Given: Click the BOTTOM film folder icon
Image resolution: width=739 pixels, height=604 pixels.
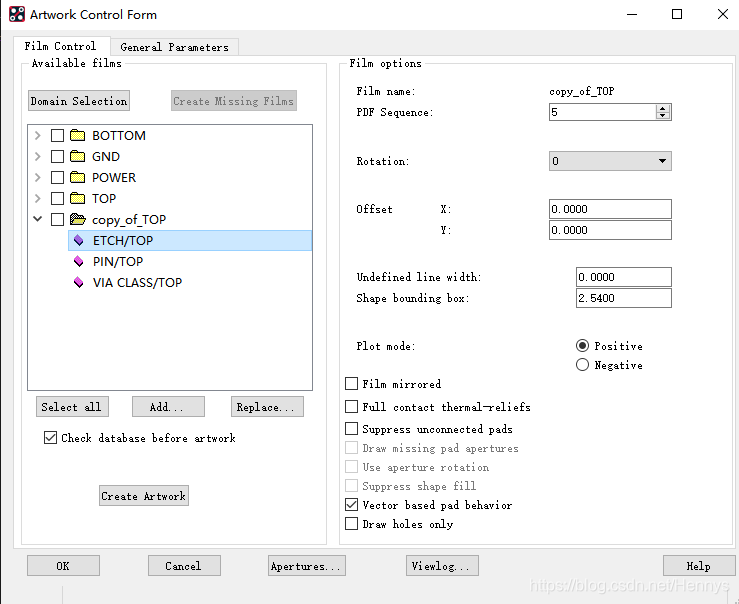Looking at the screenshot, I should 77,136.
